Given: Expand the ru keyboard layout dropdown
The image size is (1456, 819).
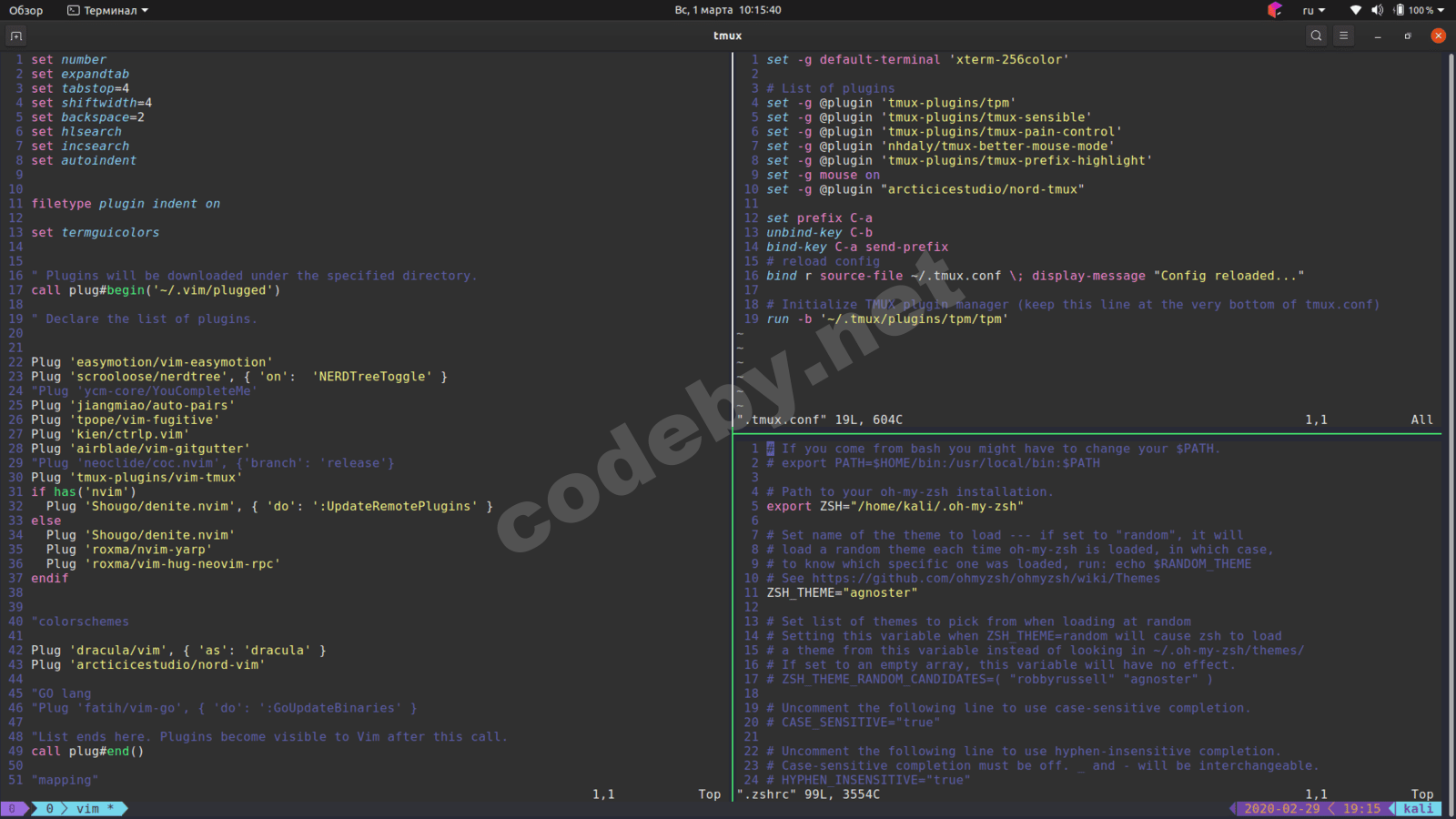Looking at the screenshot, I should point(1314,10).
